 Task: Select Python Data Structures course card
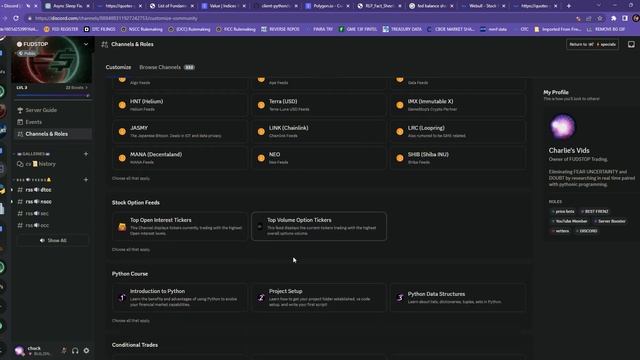coord(458,298)
